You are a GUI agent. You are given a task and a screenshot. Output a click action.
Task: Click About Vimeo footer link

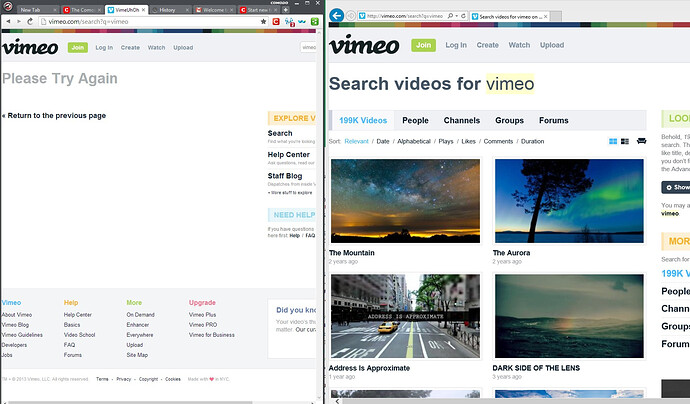[17, 315]
